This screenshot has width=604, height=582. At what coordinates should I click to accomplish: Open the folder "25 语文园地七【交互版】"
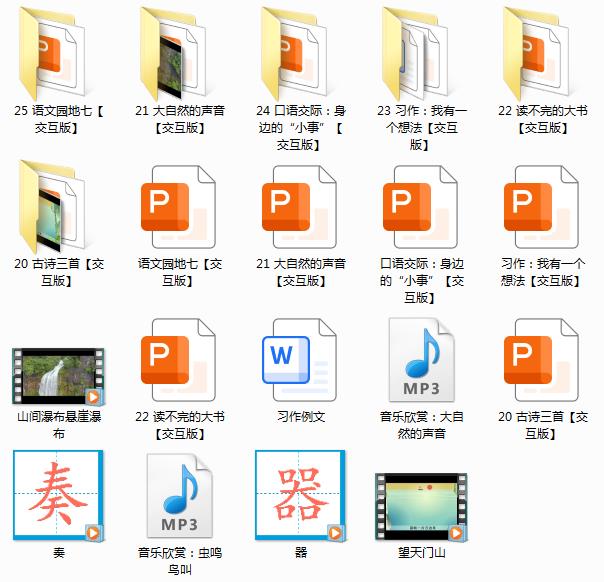tap(58, 52)
